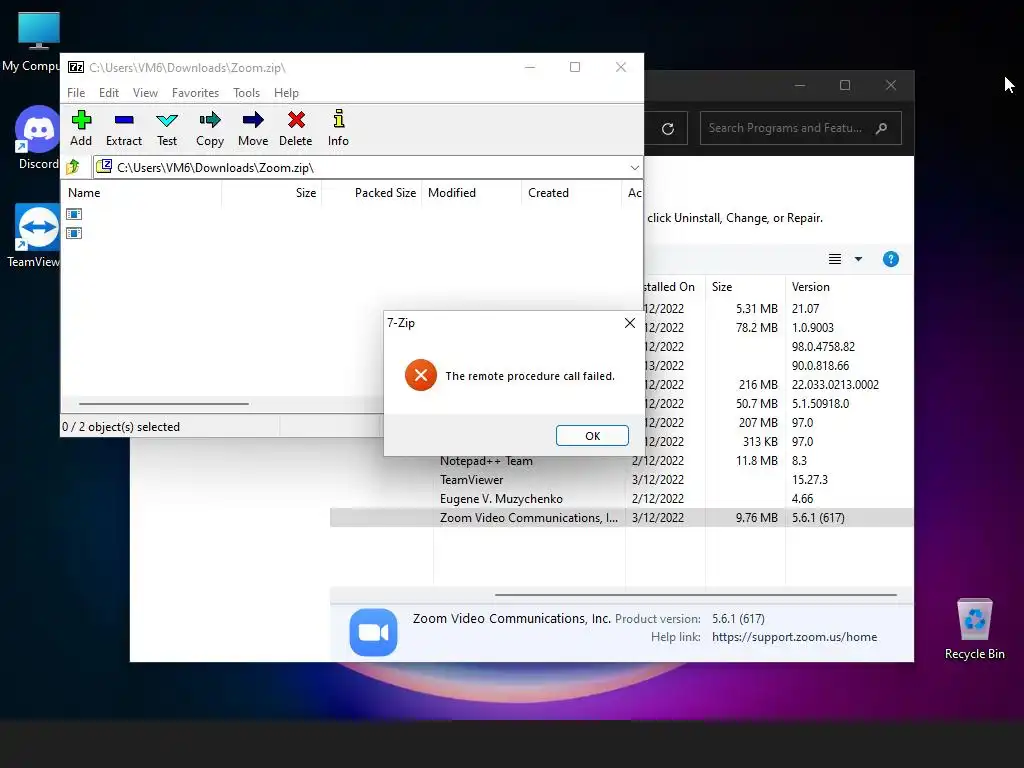
Task: Click the Zoom camera logo in details pane
Action: pyautogui.click(x=374, y=632)
